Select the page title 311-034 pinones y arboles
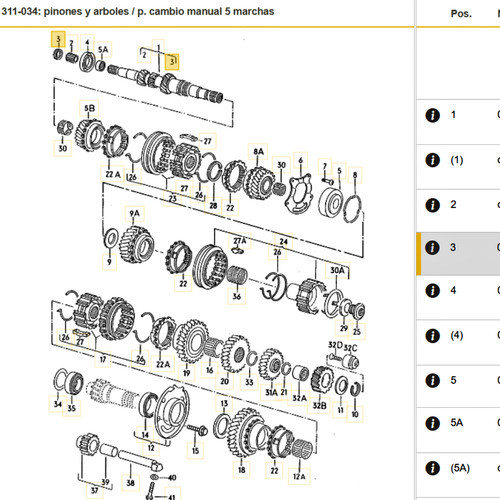 coord(138,11)
